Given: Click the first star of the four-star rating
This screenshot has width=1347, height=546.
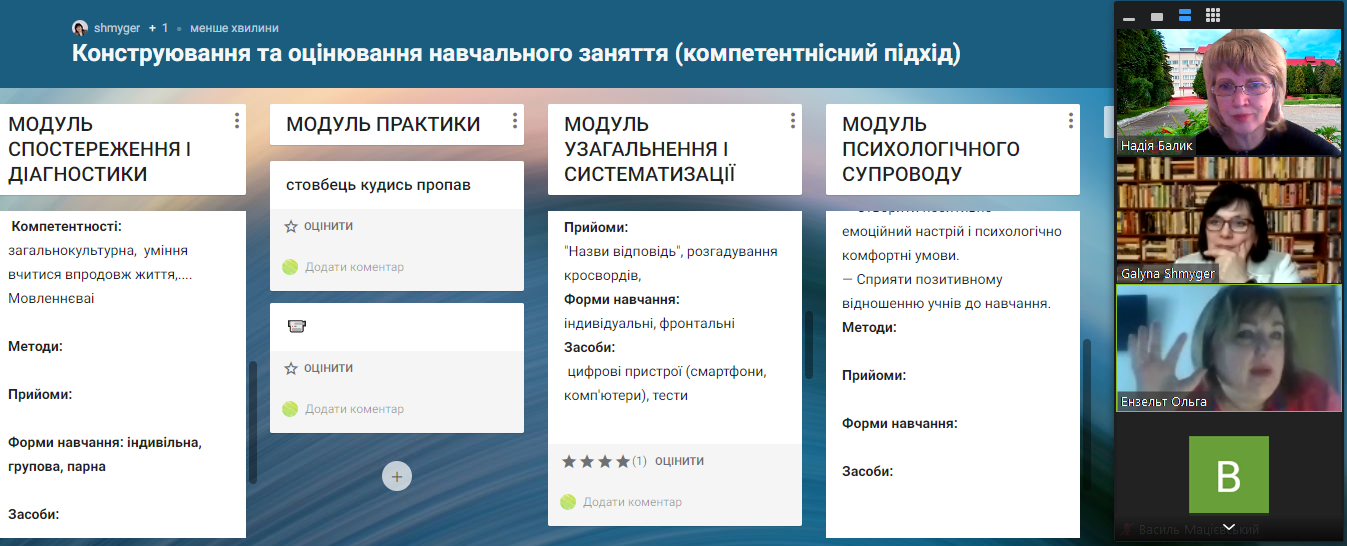Looking at the screenshot, I should 569,462.
